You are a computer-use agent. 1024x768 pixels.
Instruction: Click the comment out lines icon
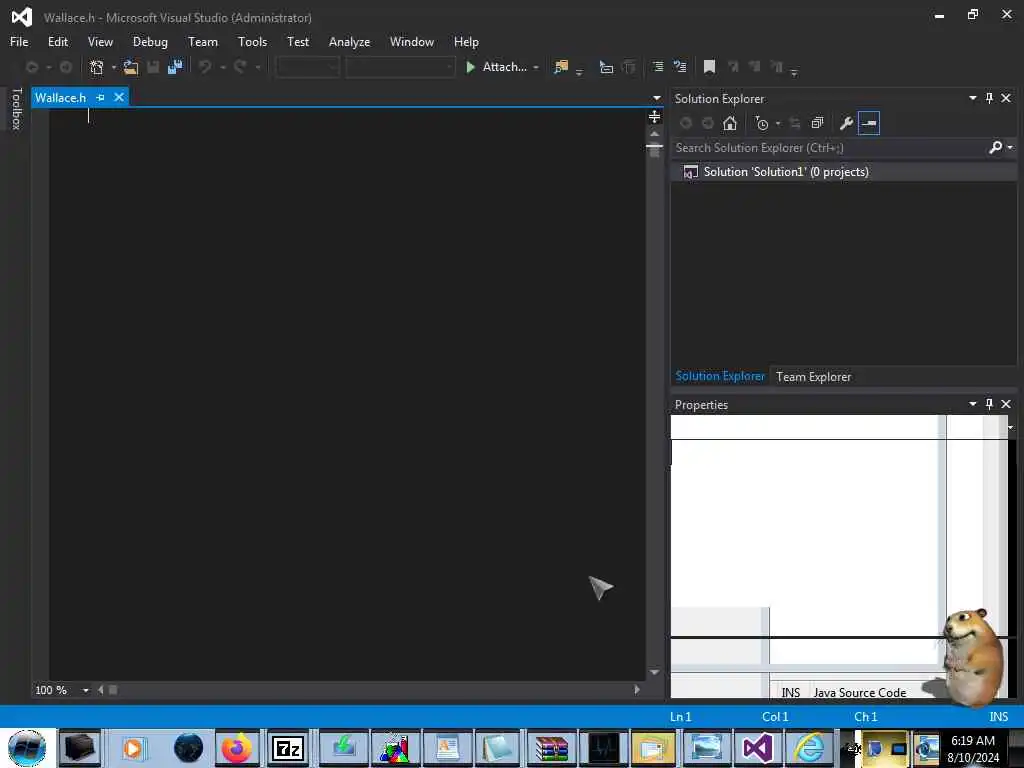[x=658, y=67]
